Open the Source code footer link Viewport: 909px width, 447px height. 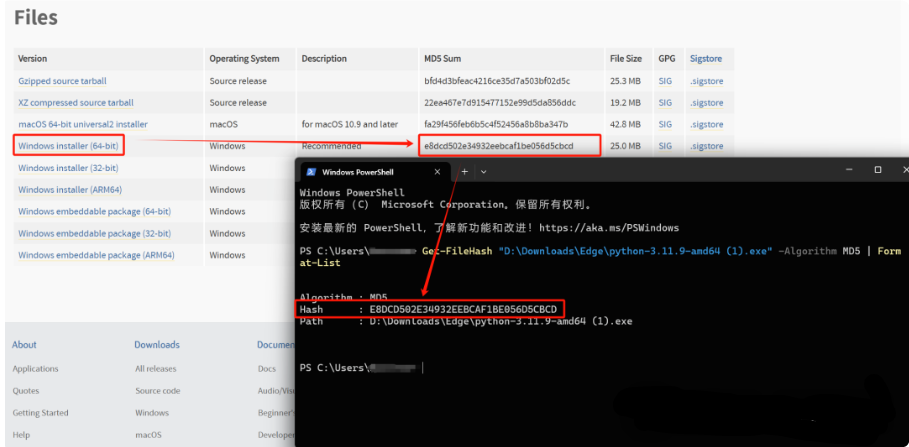click(x=158, y=391)
